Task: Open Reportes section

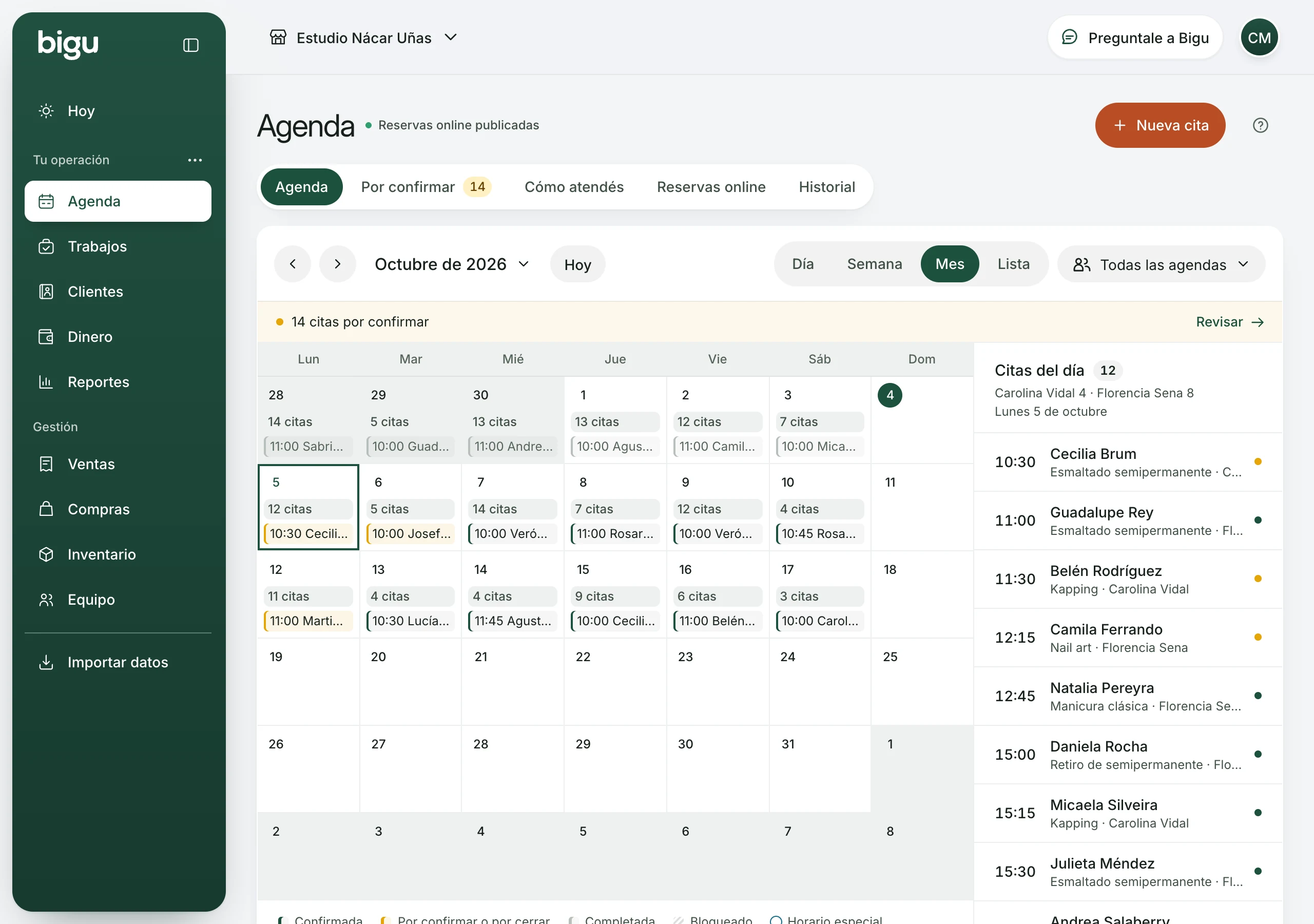Action: click(x=118, y=382)
